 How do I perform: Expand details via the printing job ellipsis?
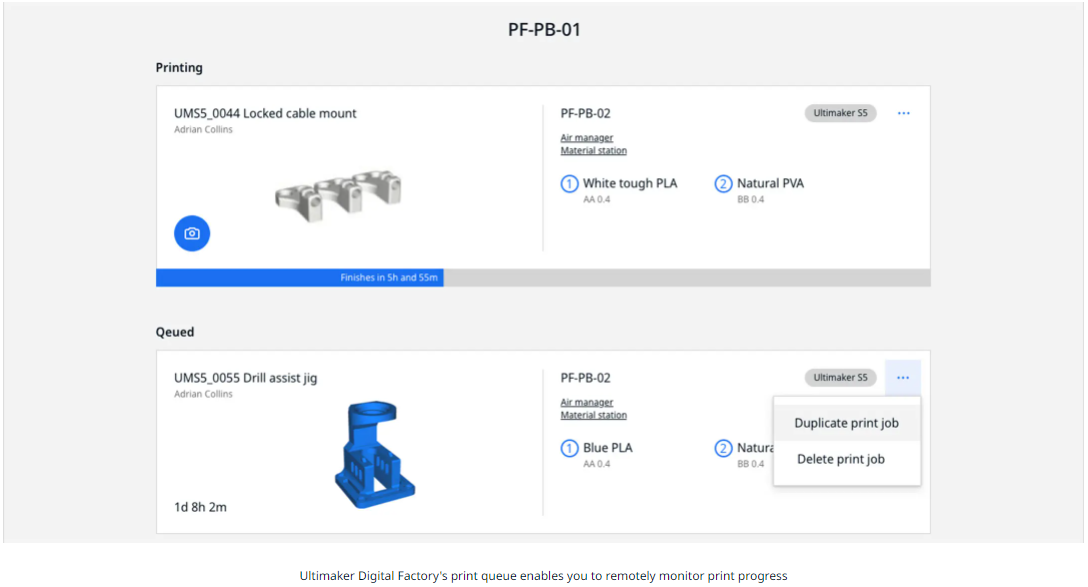[x=903, y=113]
